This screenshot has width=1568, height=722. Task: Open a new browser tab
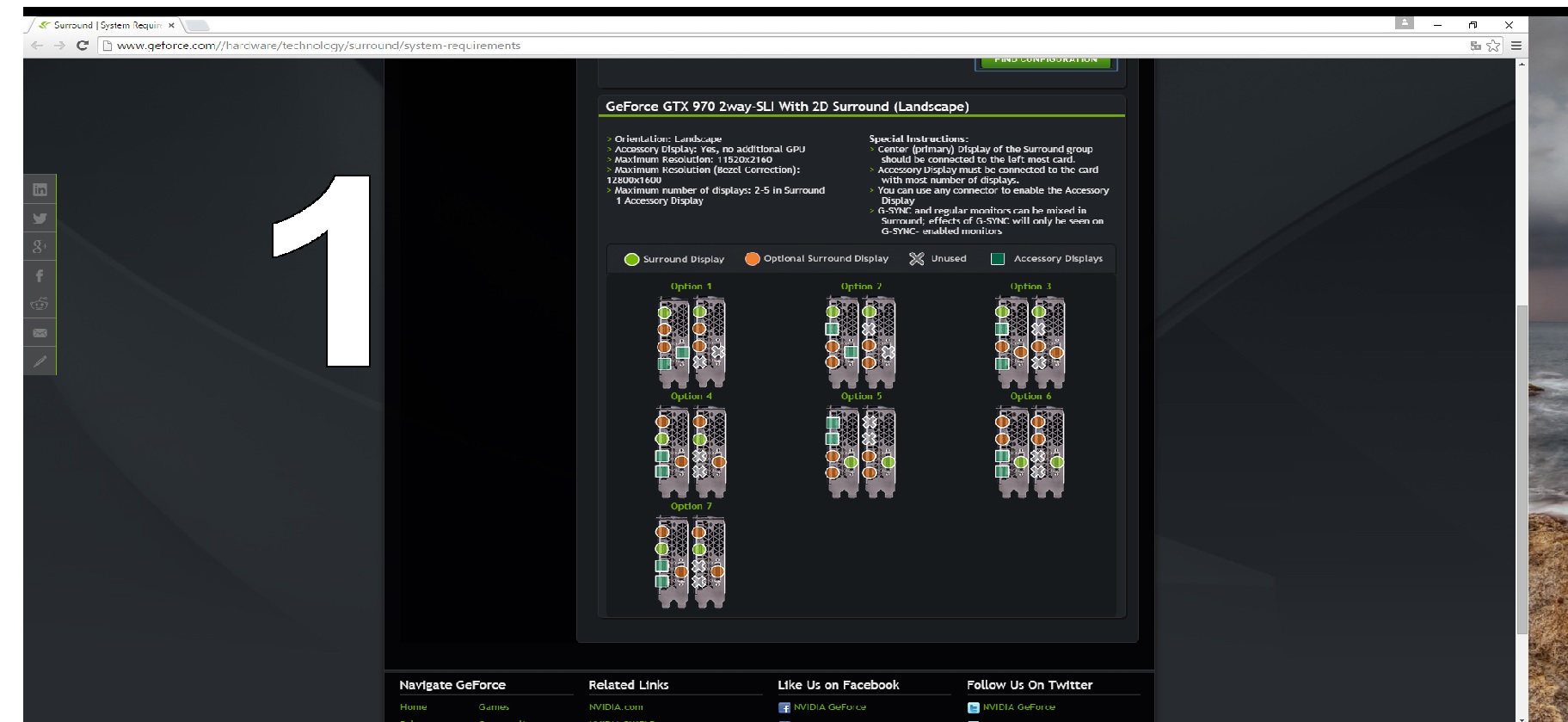[x=197, y=25]
